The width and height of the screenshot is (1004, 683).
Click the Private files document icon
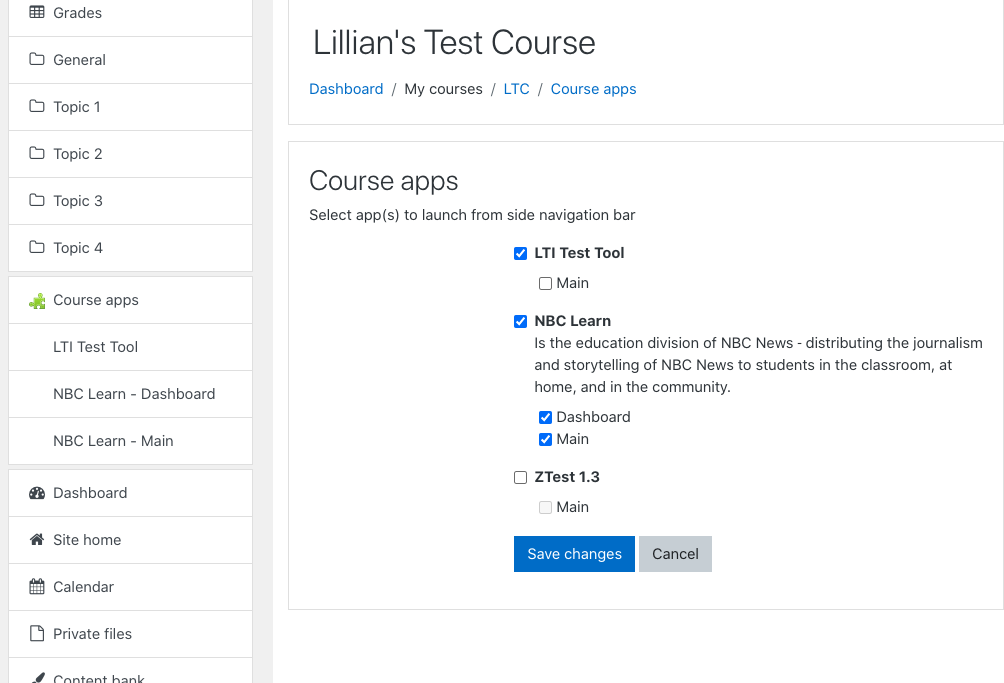pos(37,634)
